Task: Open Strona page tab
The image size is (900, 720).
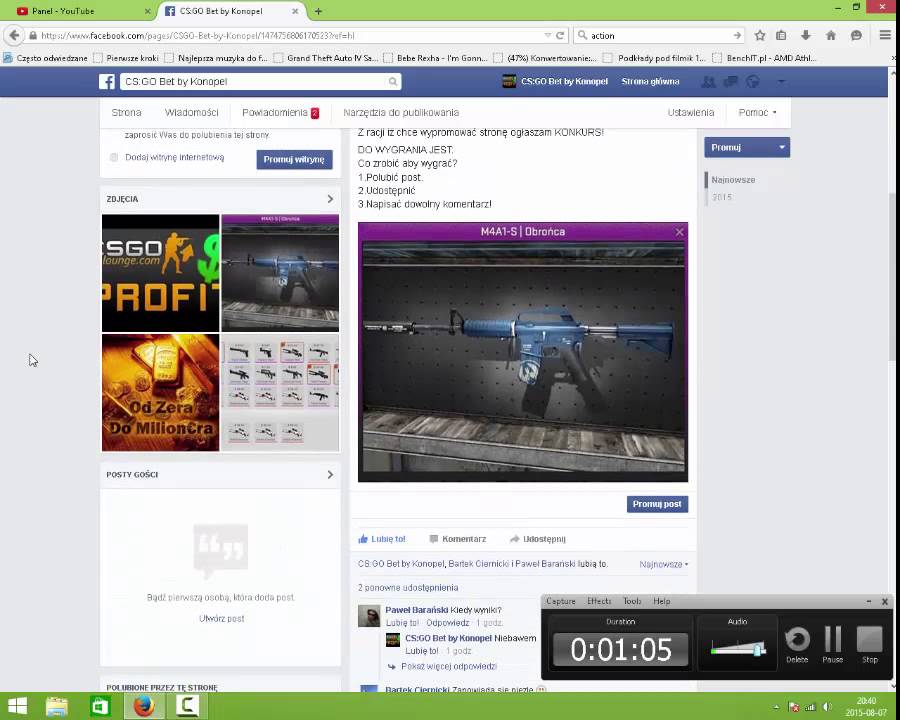Action: click(x=126, y=113)
